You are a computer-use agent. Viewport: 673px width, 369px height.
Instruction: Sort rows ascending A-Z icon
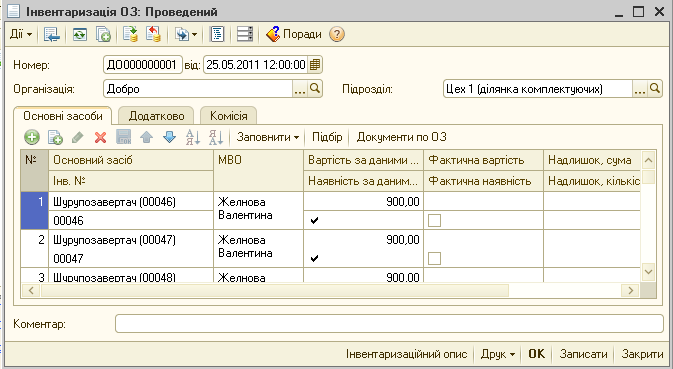[x=193, y=137]
